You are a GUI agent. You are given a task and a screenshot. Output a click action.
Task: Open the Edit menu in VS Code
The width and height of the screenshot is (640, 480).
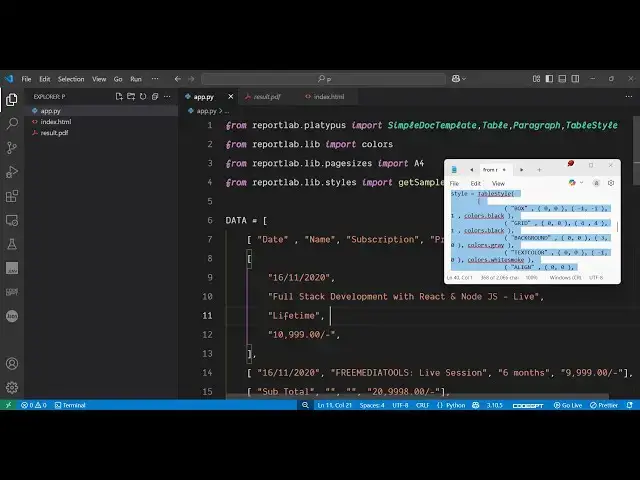pyautogui.click(x=44, y=79)
